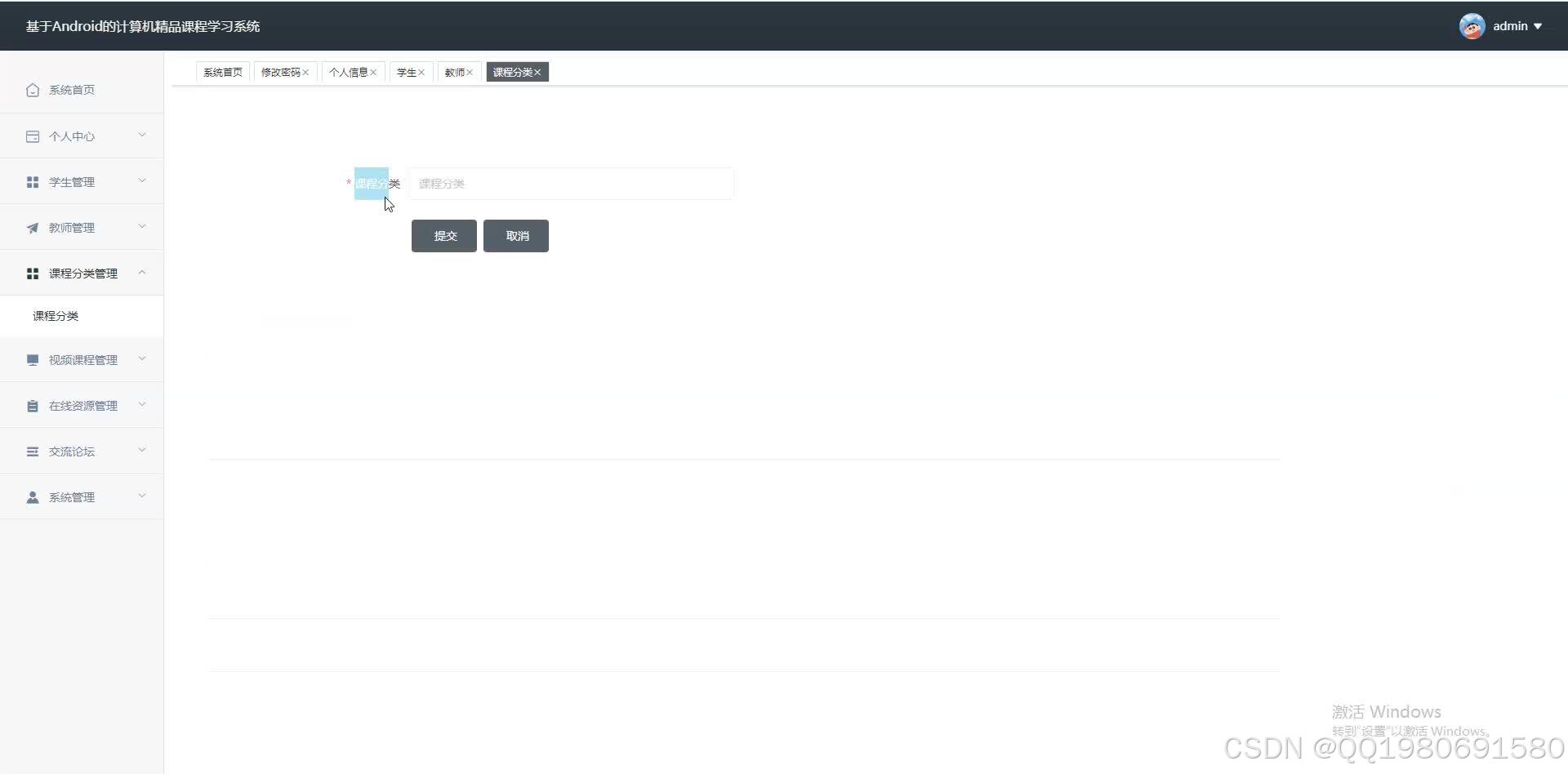The width and height of the screenshot is (1568, 774).
Task: Click the admin username text
Action: pyautogui.click(x=1510, y=26)
